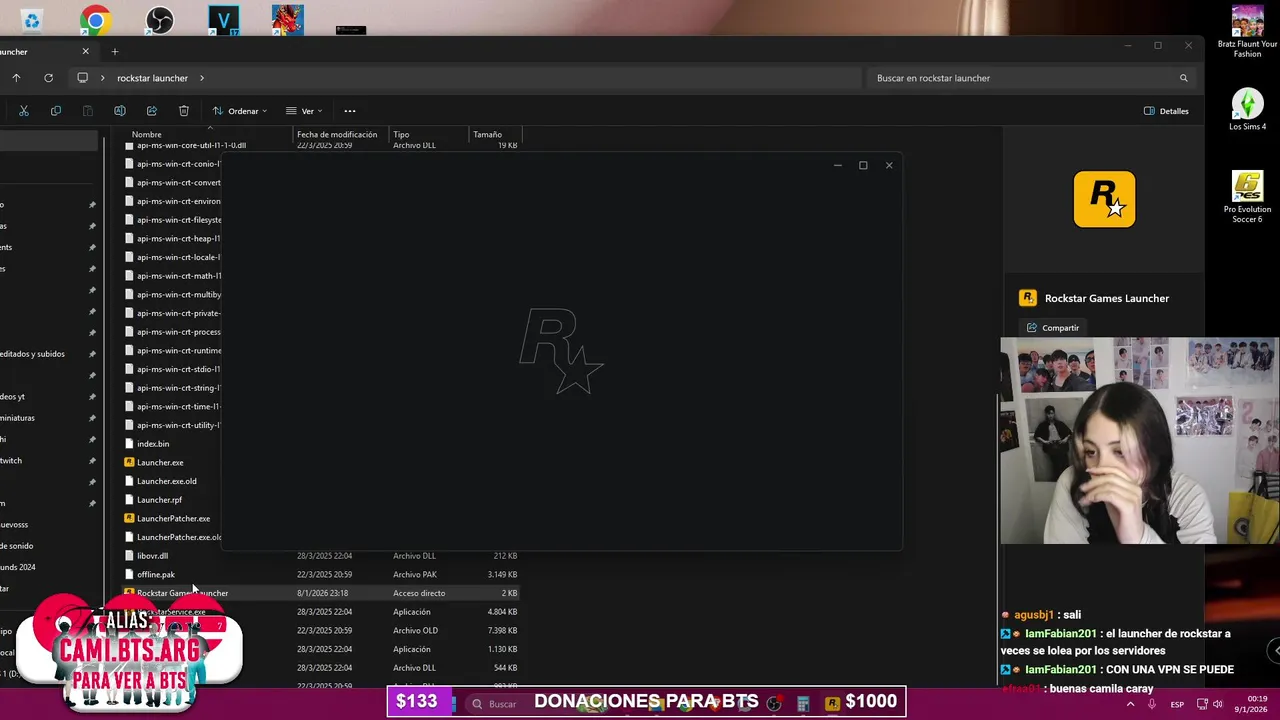Select the index.bin file
The width and height of the screenshot is (1280, 720).
153,444
